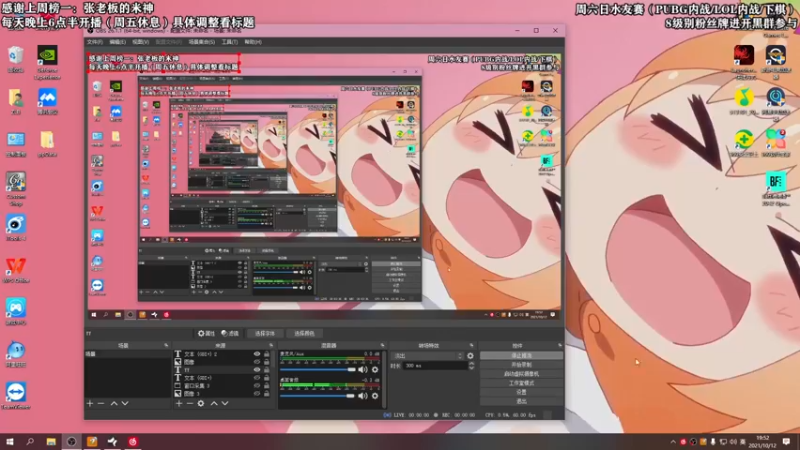Open Recycle Bin on the desktop
Viewport: 800px width, 450px height.
coord(16,60)
